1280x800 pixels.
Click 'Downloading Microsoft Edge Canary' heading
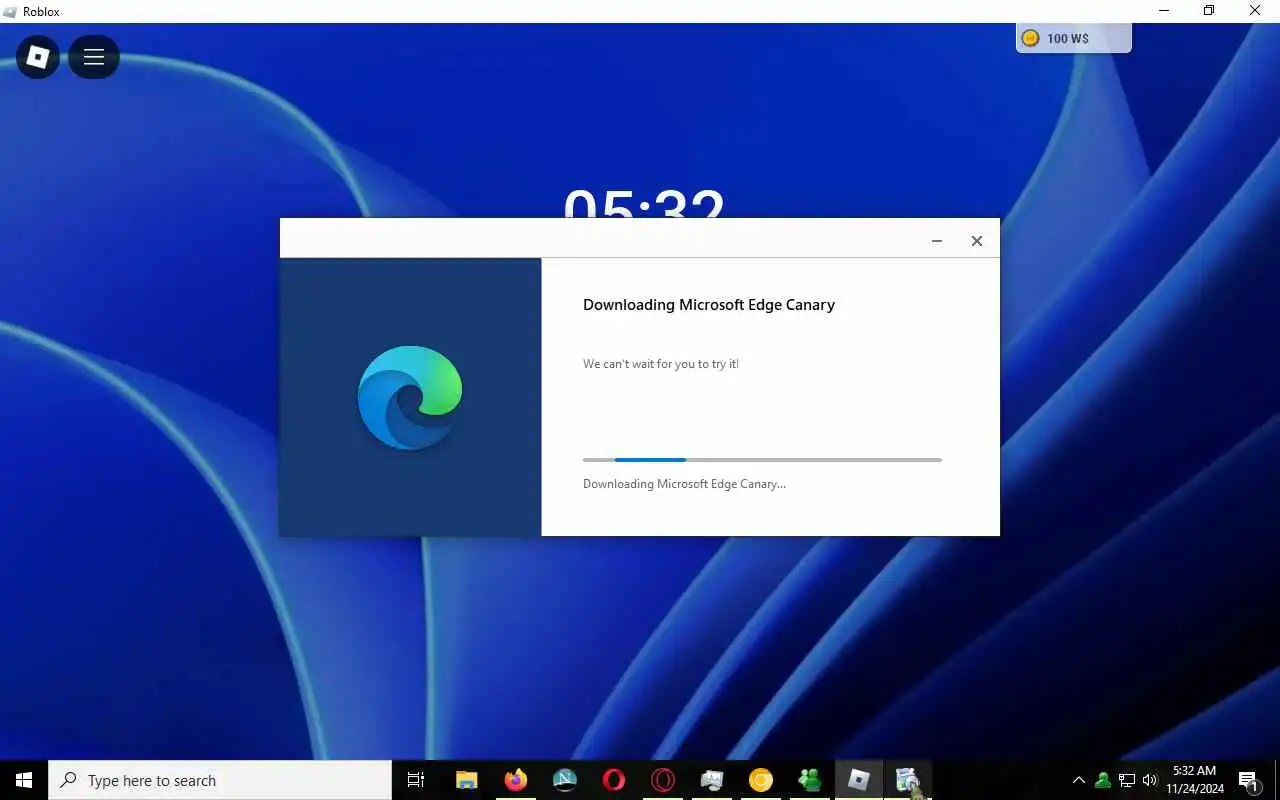point(709,305)
